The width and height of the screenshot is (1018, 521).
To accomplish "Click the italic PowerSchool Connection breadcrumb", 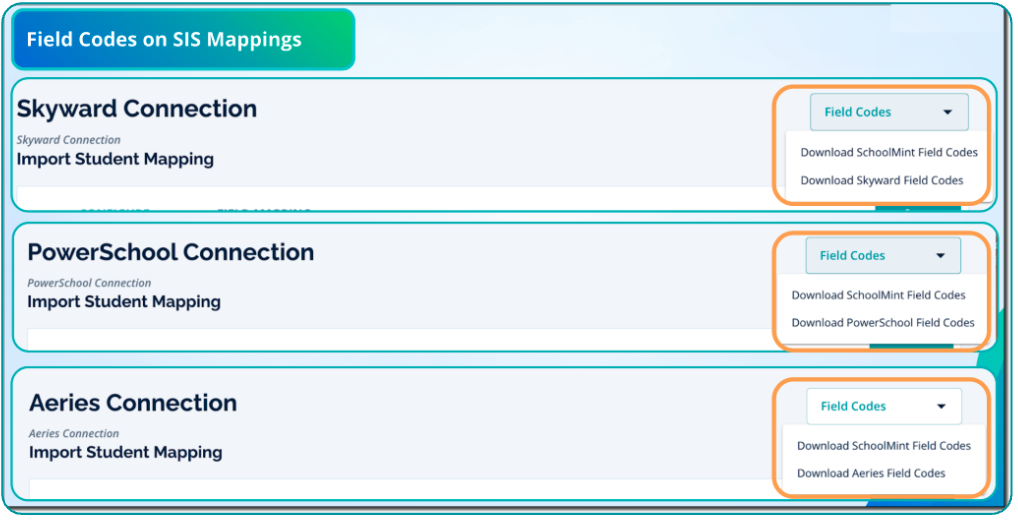I will [89, 283].
